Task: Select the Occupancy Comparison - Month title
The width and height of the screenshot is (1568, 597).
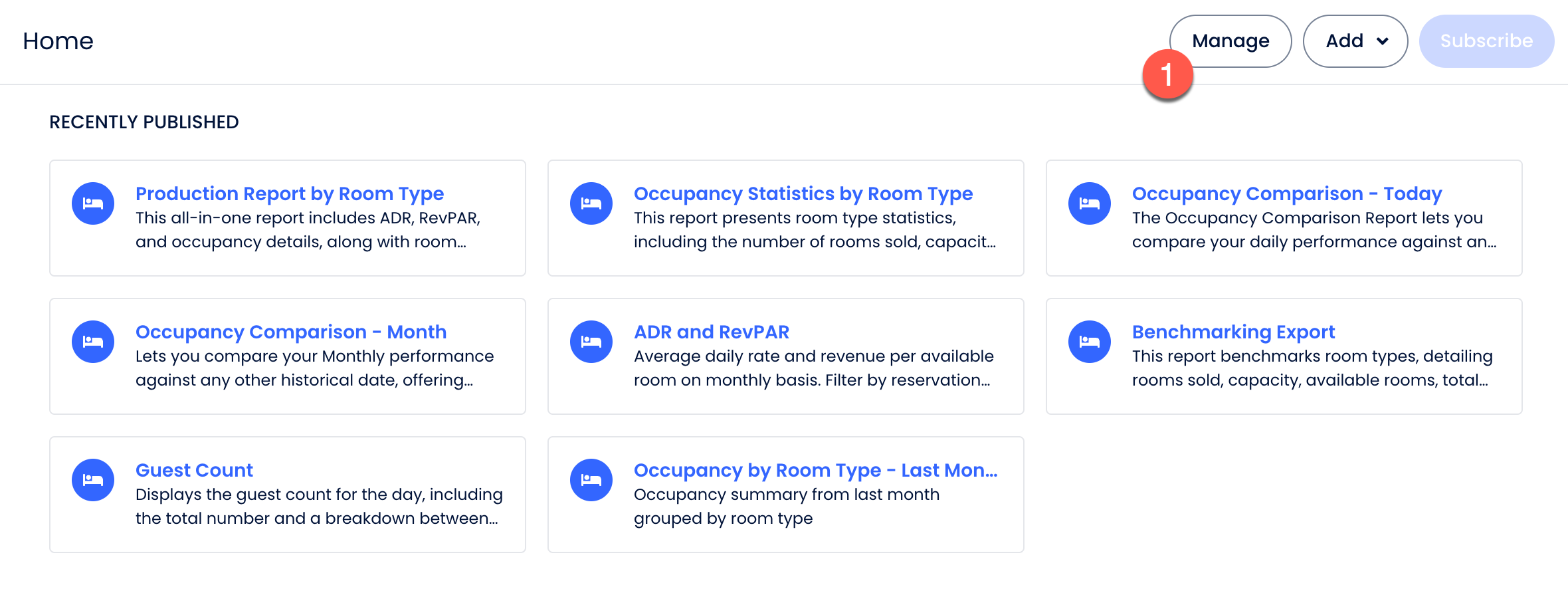Action: pyautogui.click(x=291, y=332)
